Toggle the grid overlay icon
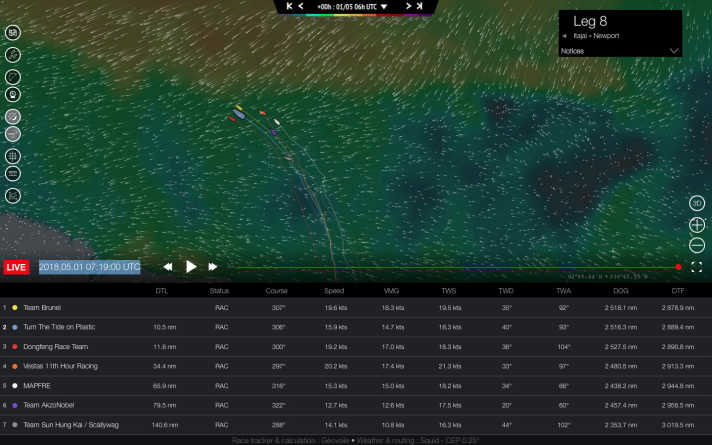Image resolution: width=712 pixels, height=445 pixels. click(14, 156)
